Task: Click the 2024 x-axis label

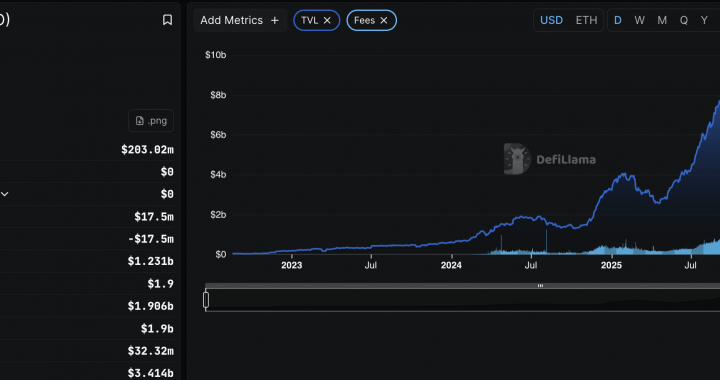Action: coord(451,265)
